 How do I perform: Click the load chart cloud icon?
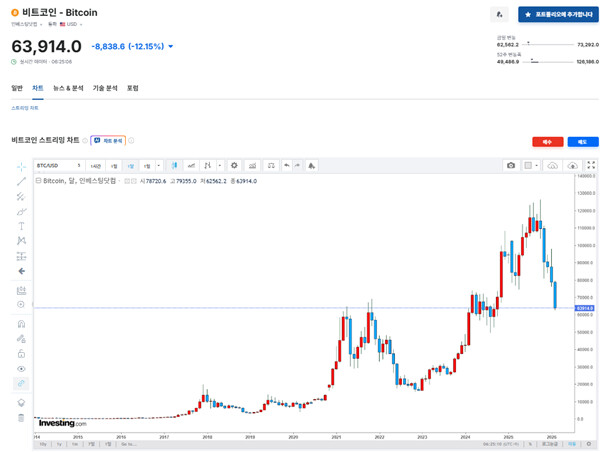[x=552, y=165]
